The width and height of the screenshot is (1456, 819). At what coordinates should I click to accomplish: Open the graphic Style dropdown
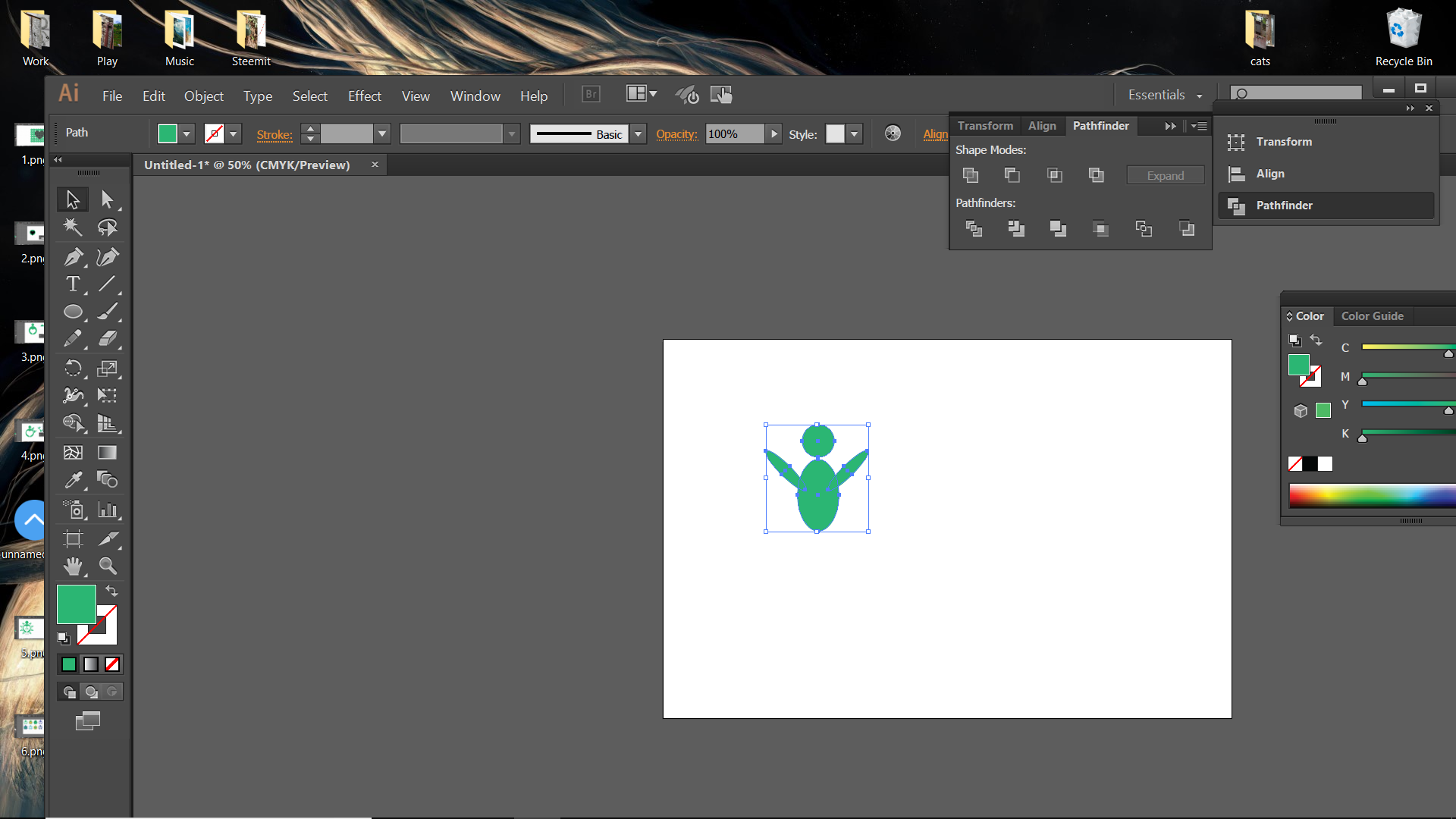point(855,134)
